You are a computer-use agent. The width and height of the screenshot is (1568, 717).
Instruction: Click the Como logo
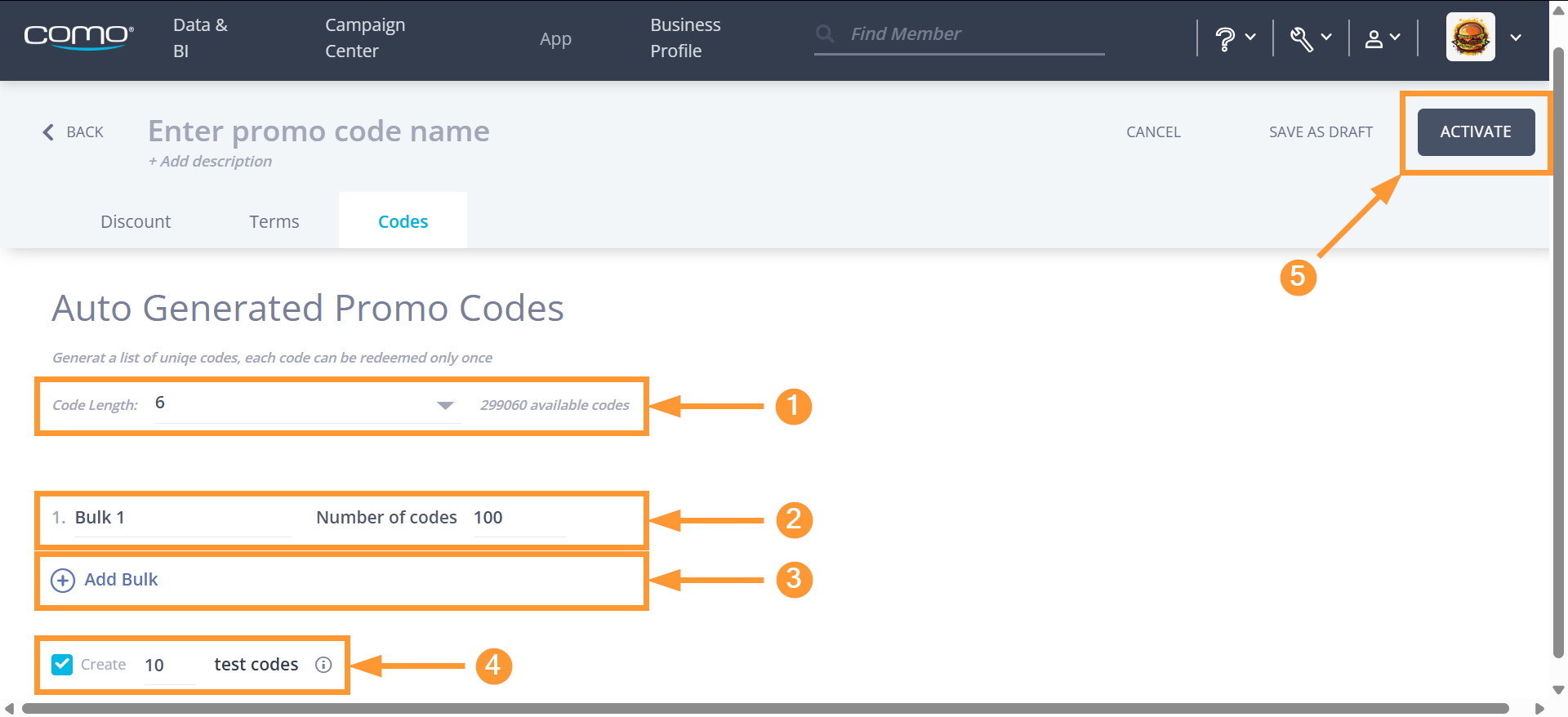click(x=78, y=37)
